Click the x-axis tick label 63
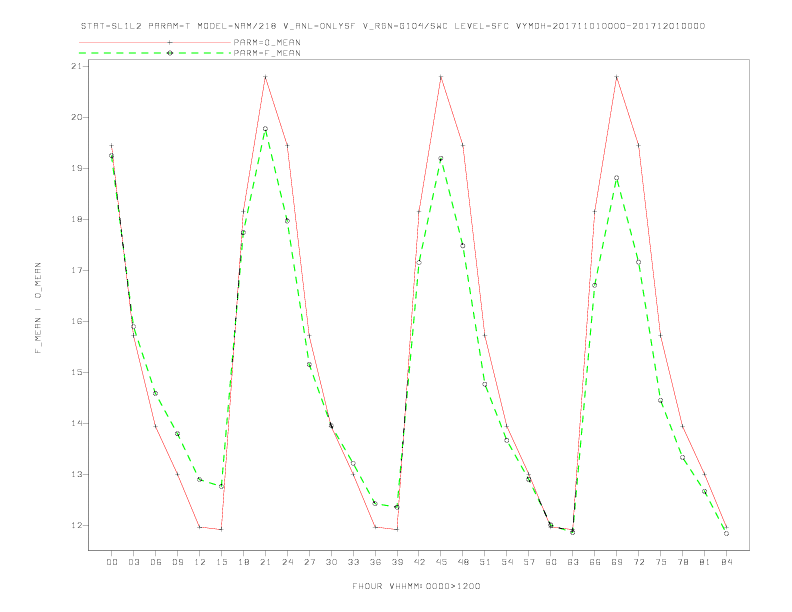The height and width of the screenshot is (612, 792). tap(573, 562)
